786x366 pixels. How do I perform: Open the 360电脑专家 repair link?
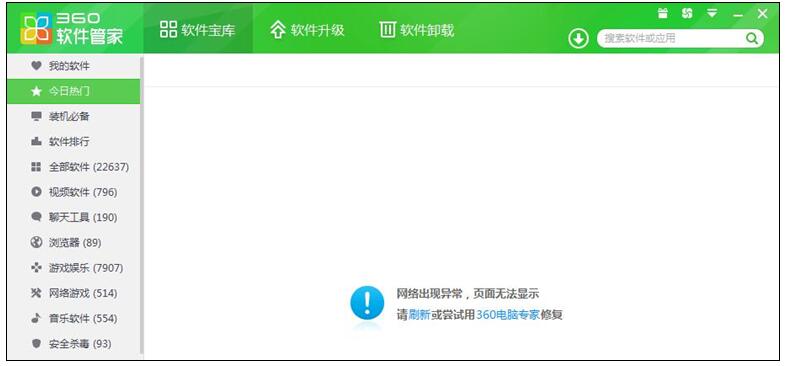coord(507,315)
